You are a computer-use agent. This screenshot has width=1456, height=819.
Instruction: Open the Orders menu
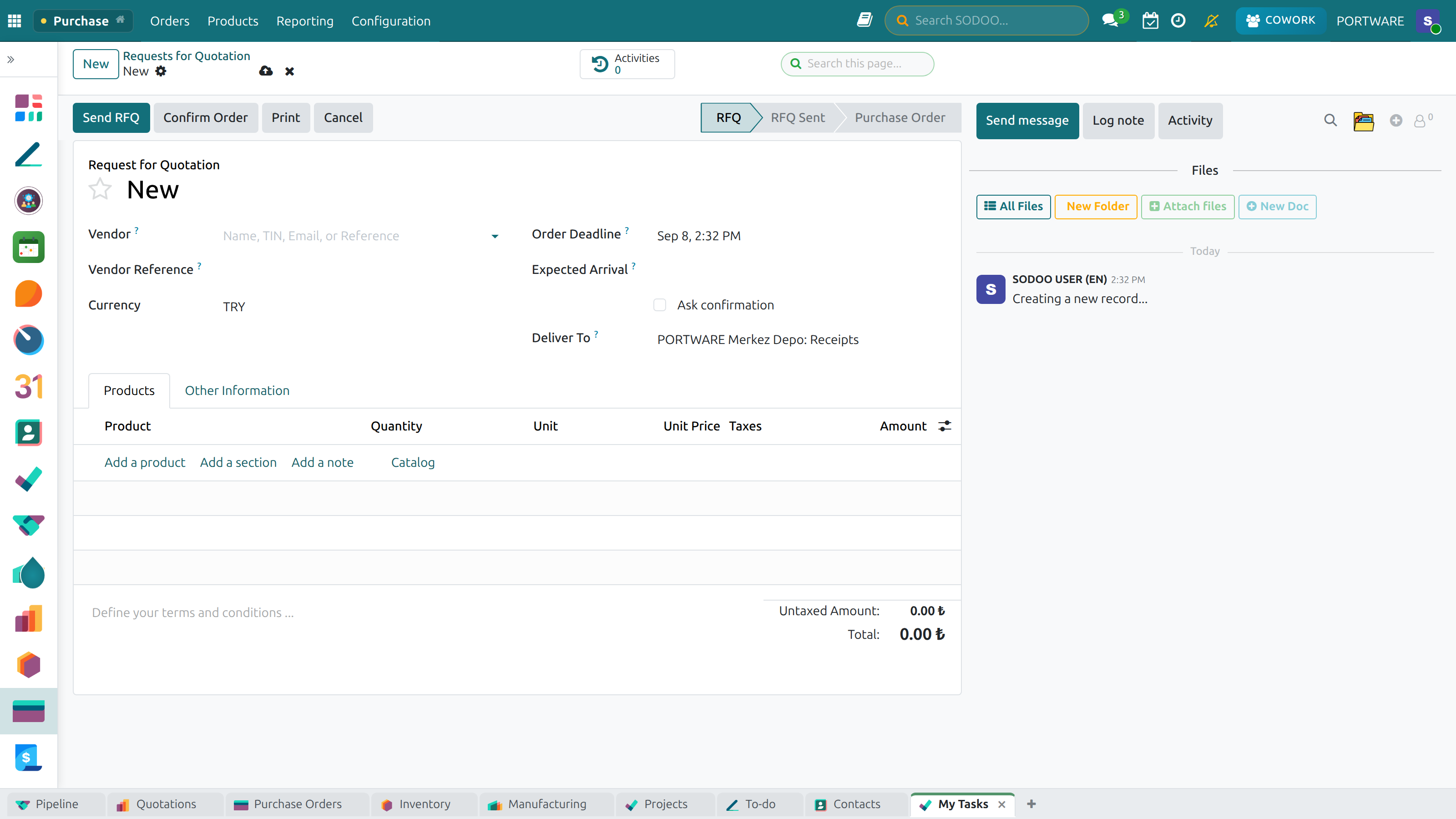(x=170, y=21)
